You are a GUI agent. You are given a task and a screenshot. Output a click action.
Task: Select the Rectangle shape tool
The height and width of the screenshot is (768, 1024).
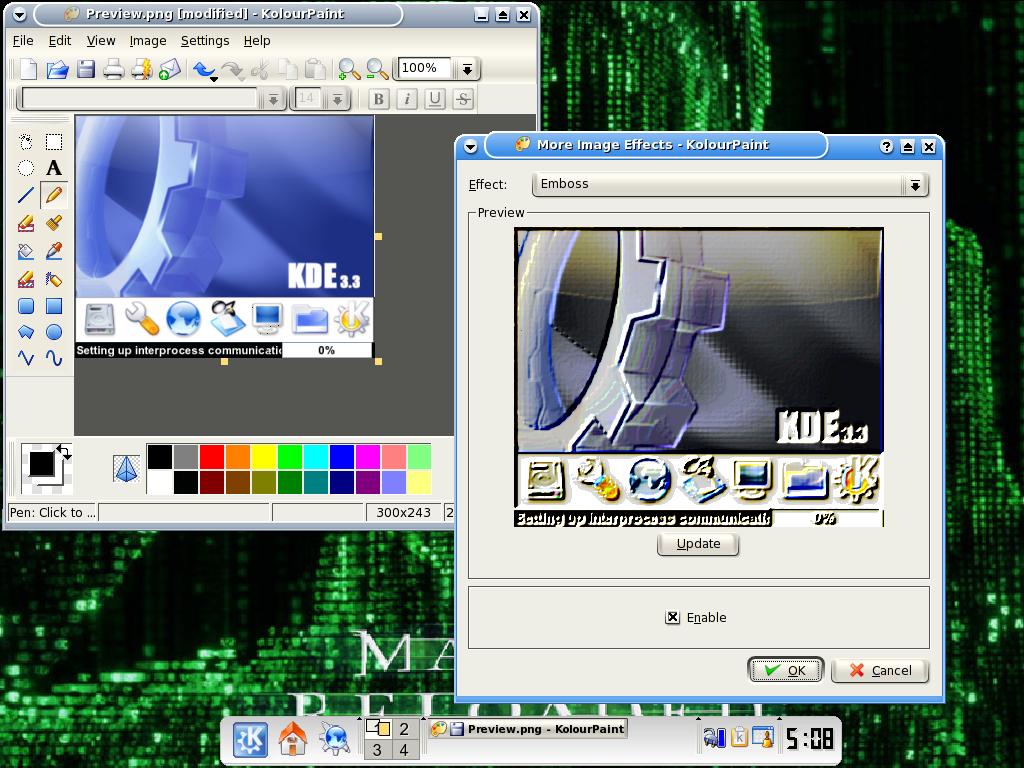point(54,306)
